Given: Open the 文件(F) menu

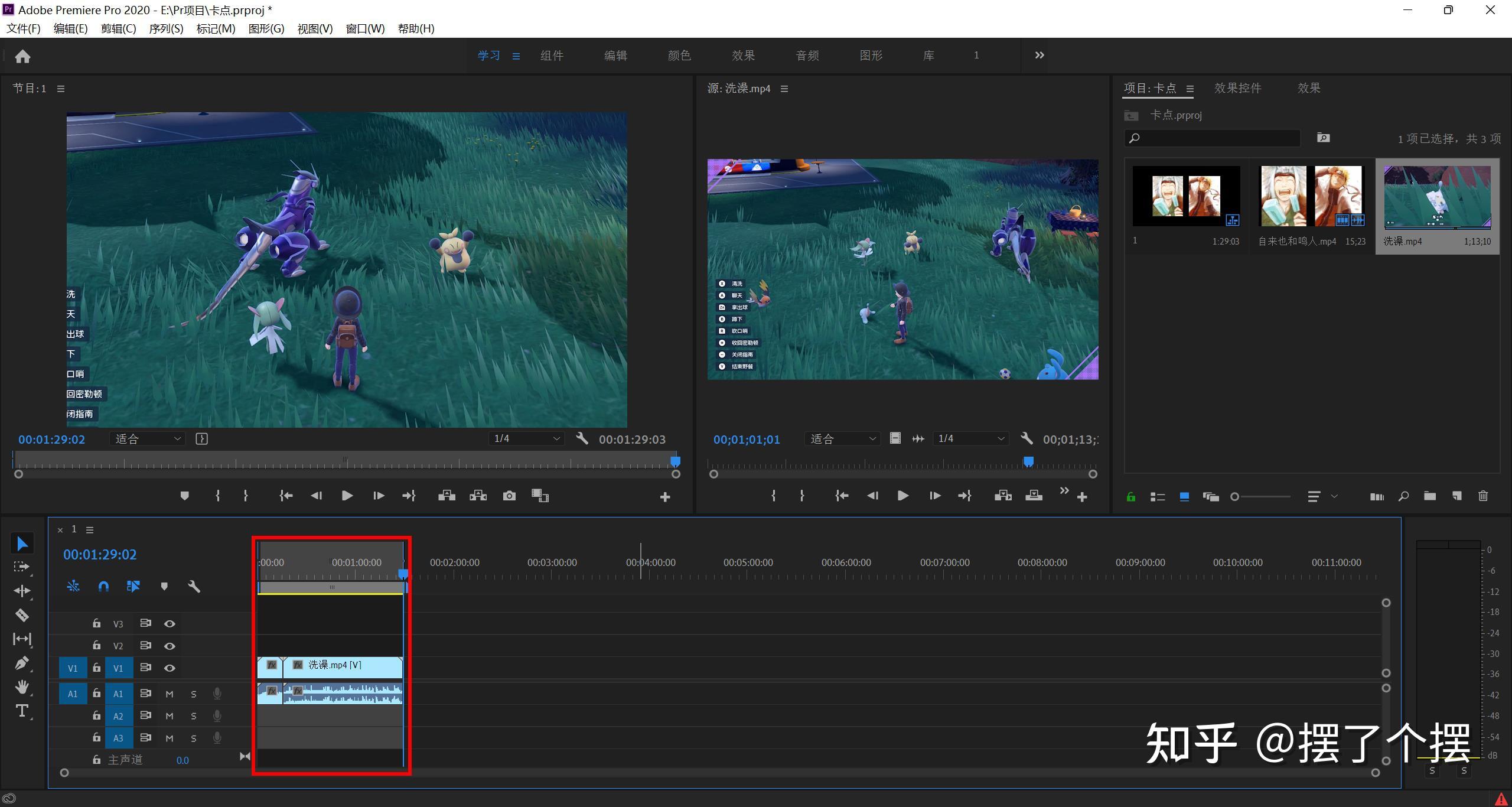Looking at the screenshot, I should tap(24, 28).
